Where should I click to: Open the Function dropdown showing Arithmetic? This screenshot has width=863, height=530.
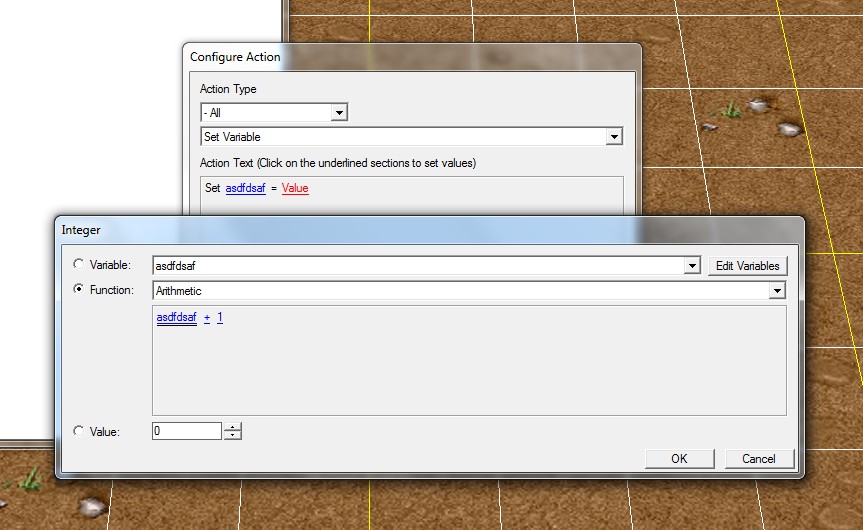click(469, 291)
